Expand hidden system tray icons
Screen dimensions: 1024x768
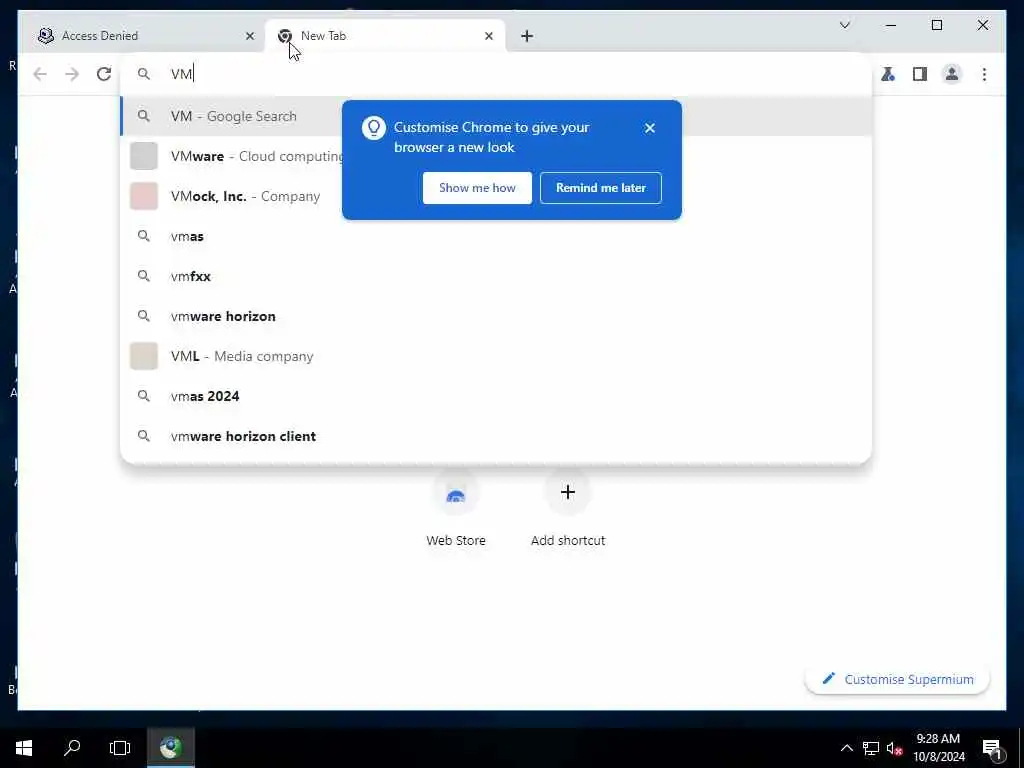click(846, 748)
